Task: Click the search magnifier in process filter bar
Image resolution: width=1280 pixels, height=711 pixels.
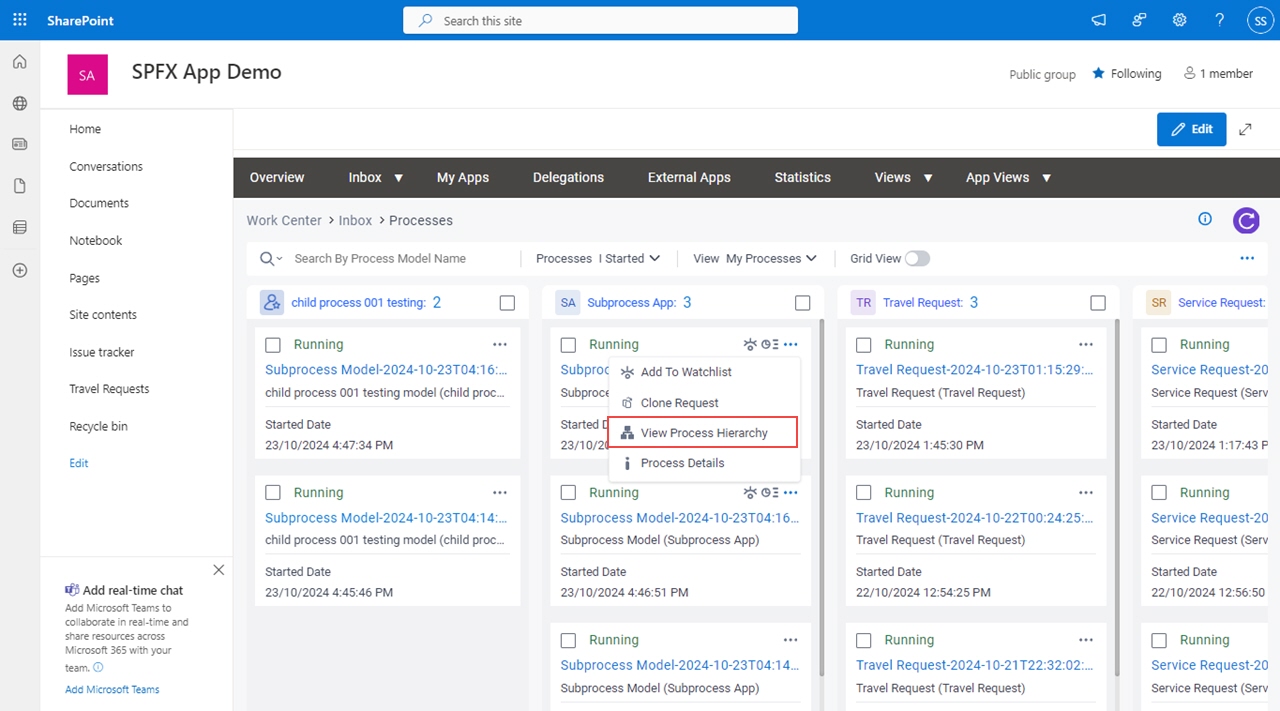Action: 267,258
